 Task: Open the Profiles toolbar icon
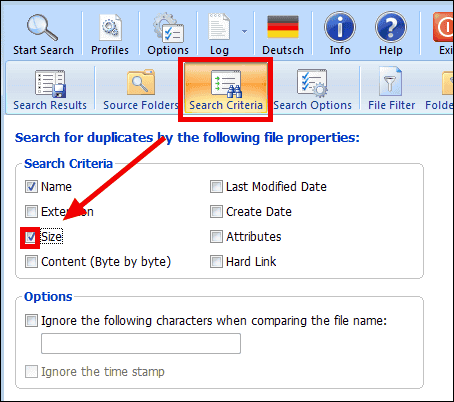(110, 28)
